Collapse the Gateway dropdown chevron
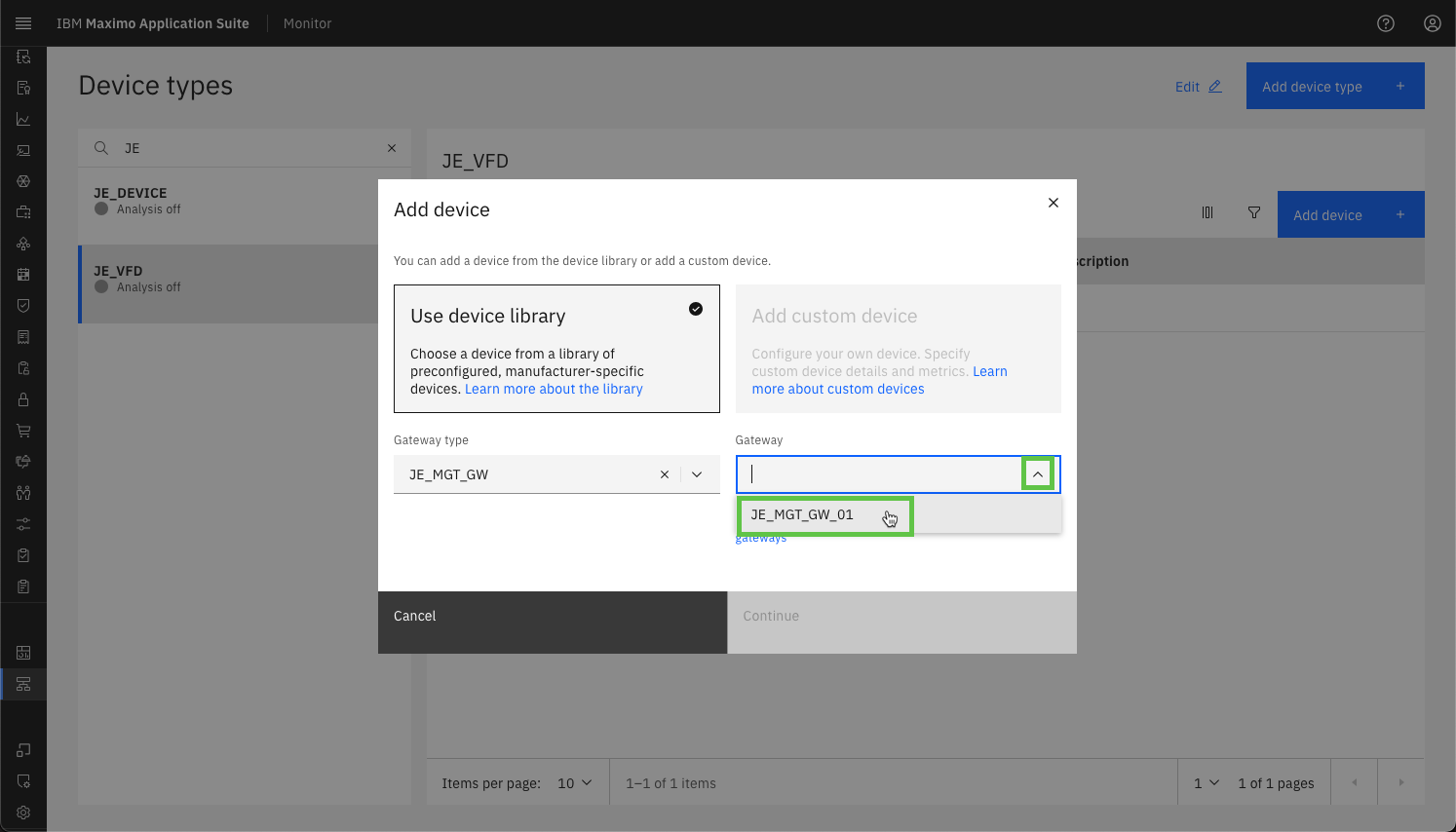This screenshot has width=1456, height=832. [x=1038, y=474]
